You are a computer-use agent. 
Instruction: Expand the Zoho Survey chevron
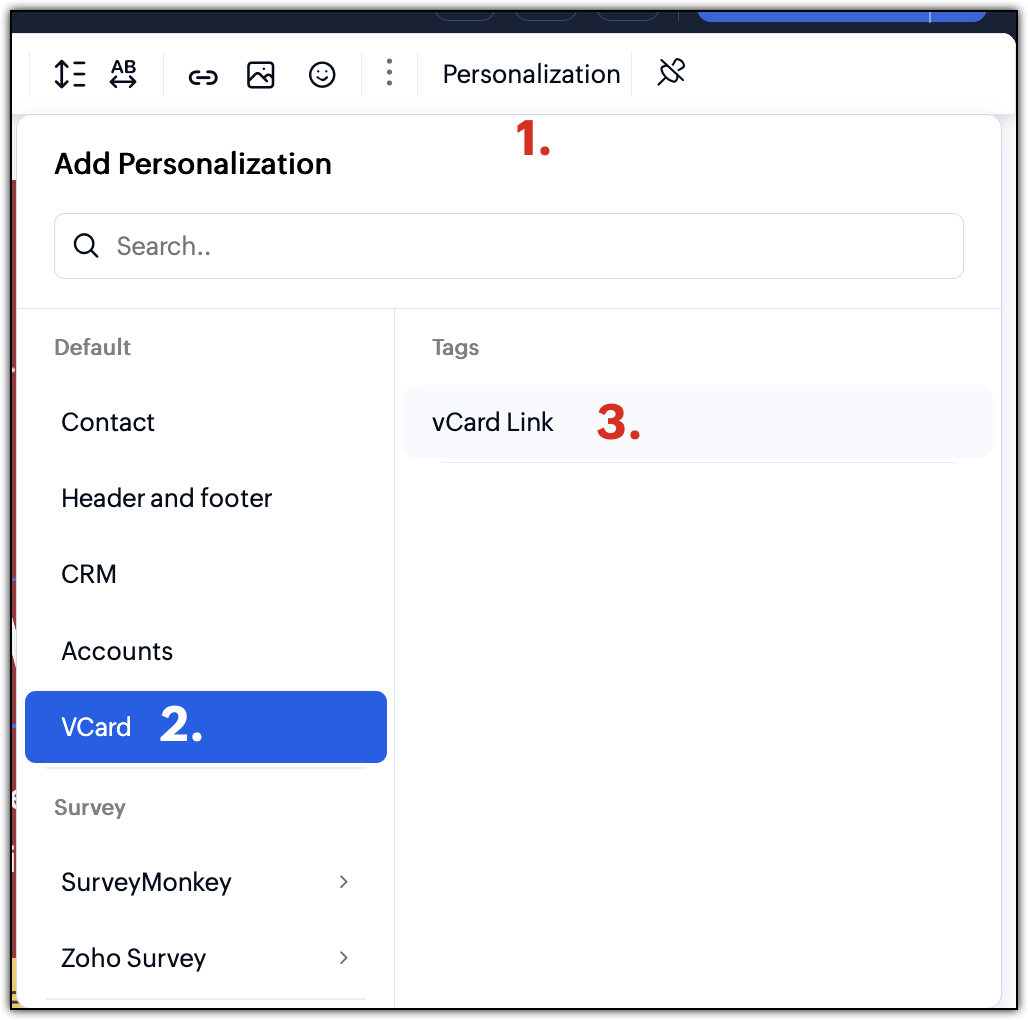click(x=344, y=958)
